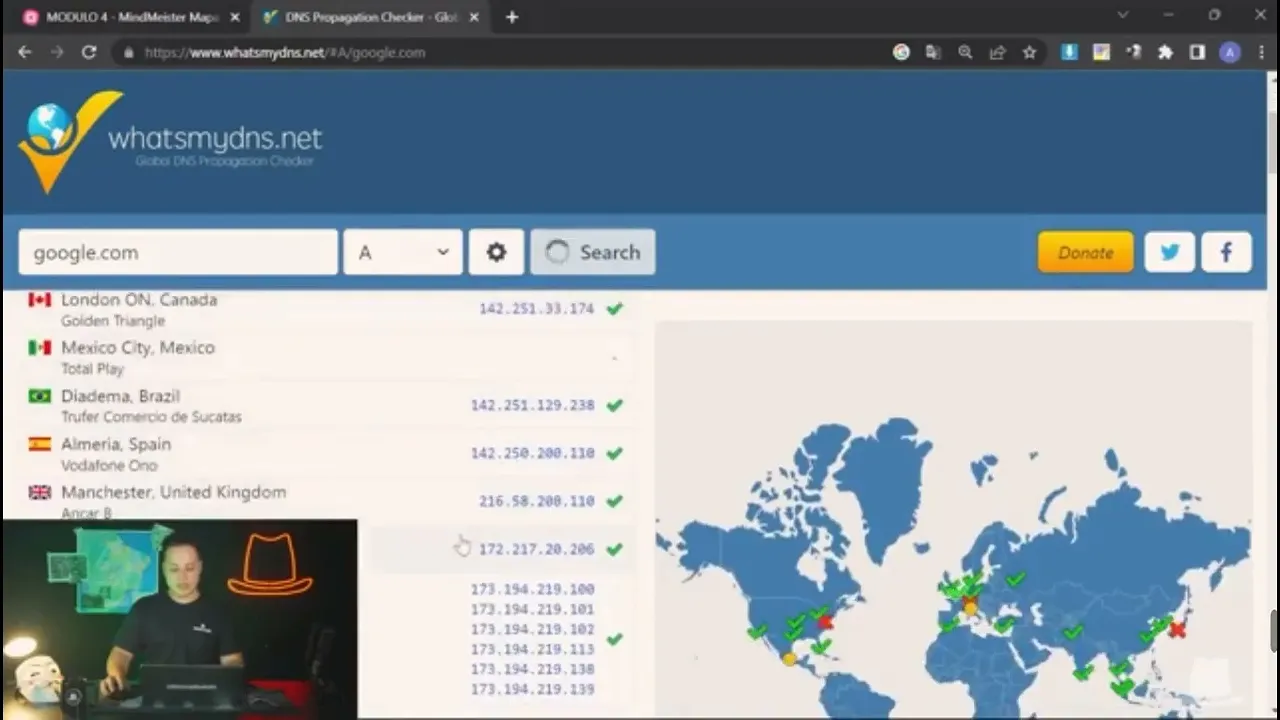1280x720 pixels.
Task: Click IP address 173.194.219.100
Action: [532, 589]
